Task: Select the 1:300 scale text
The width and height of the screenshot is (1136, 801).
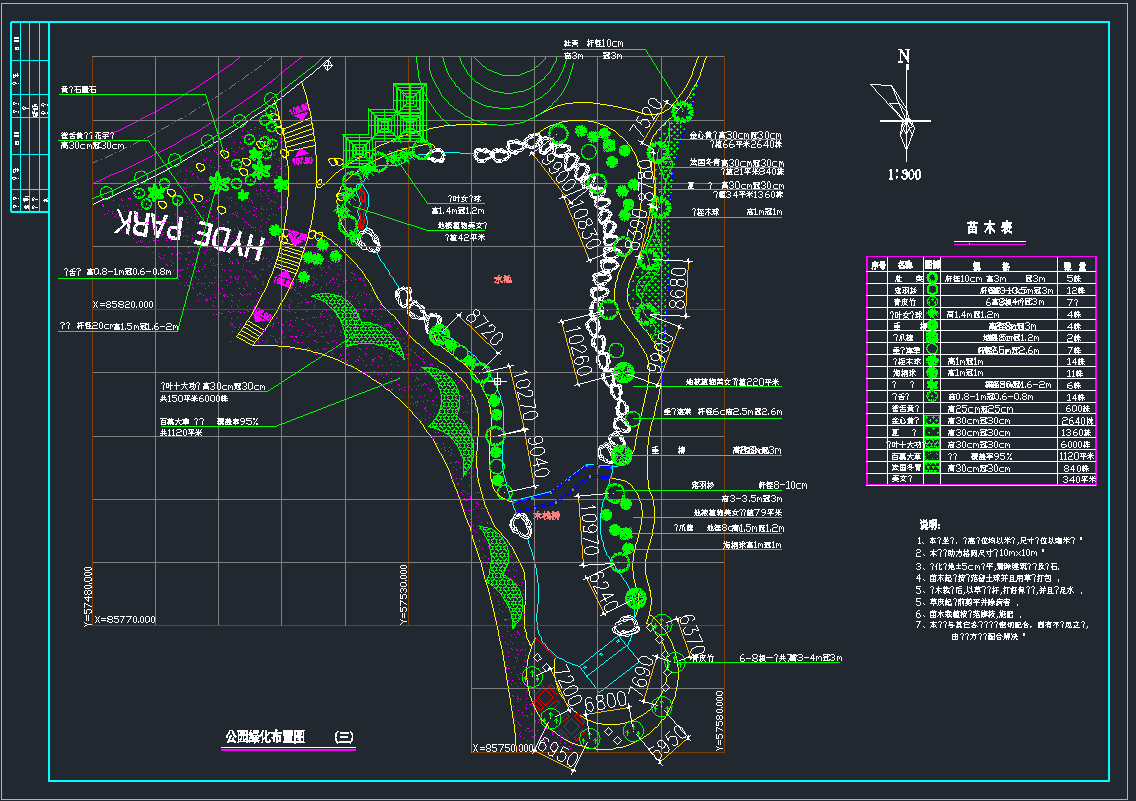Action: [x=903, y=175]
